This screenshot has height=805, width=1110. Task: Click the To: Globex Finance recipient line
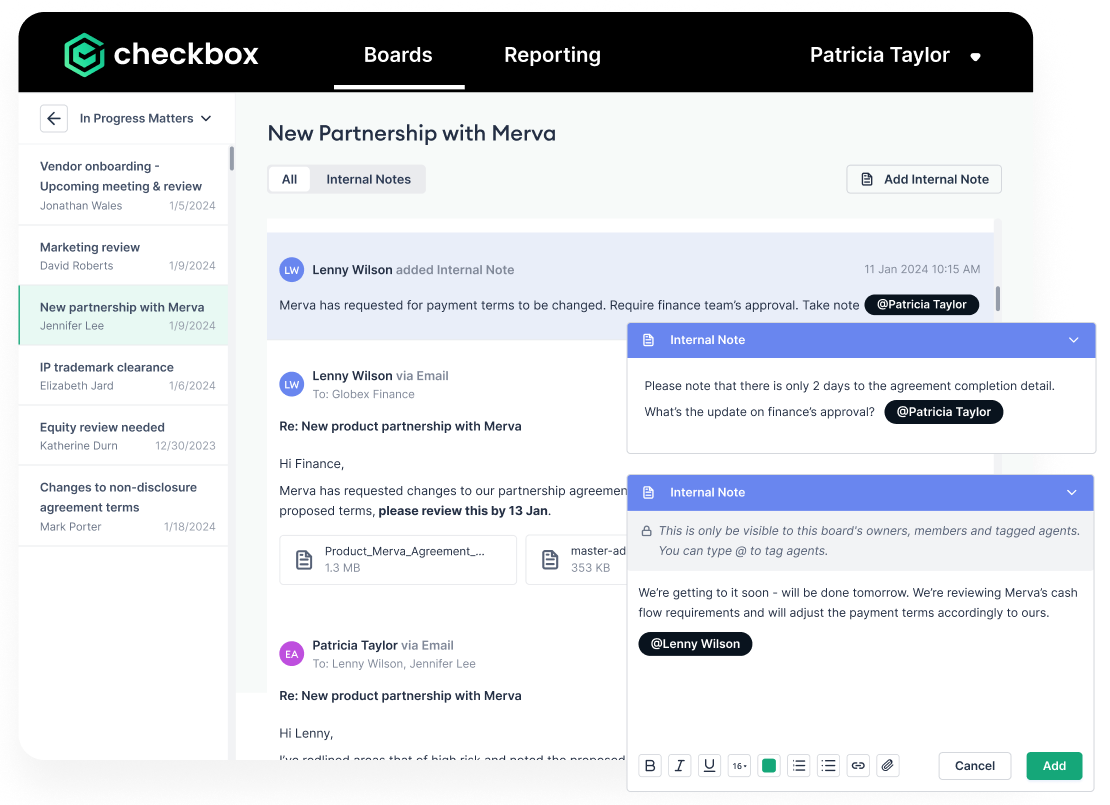click(364, 394)
